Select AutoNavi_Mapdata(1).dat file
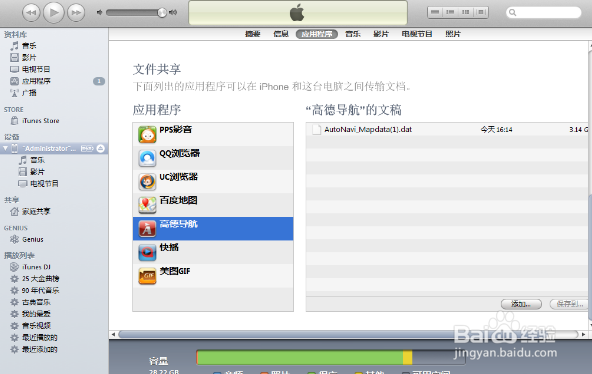The height and width of the screenshot is (374, 592). 447,129
